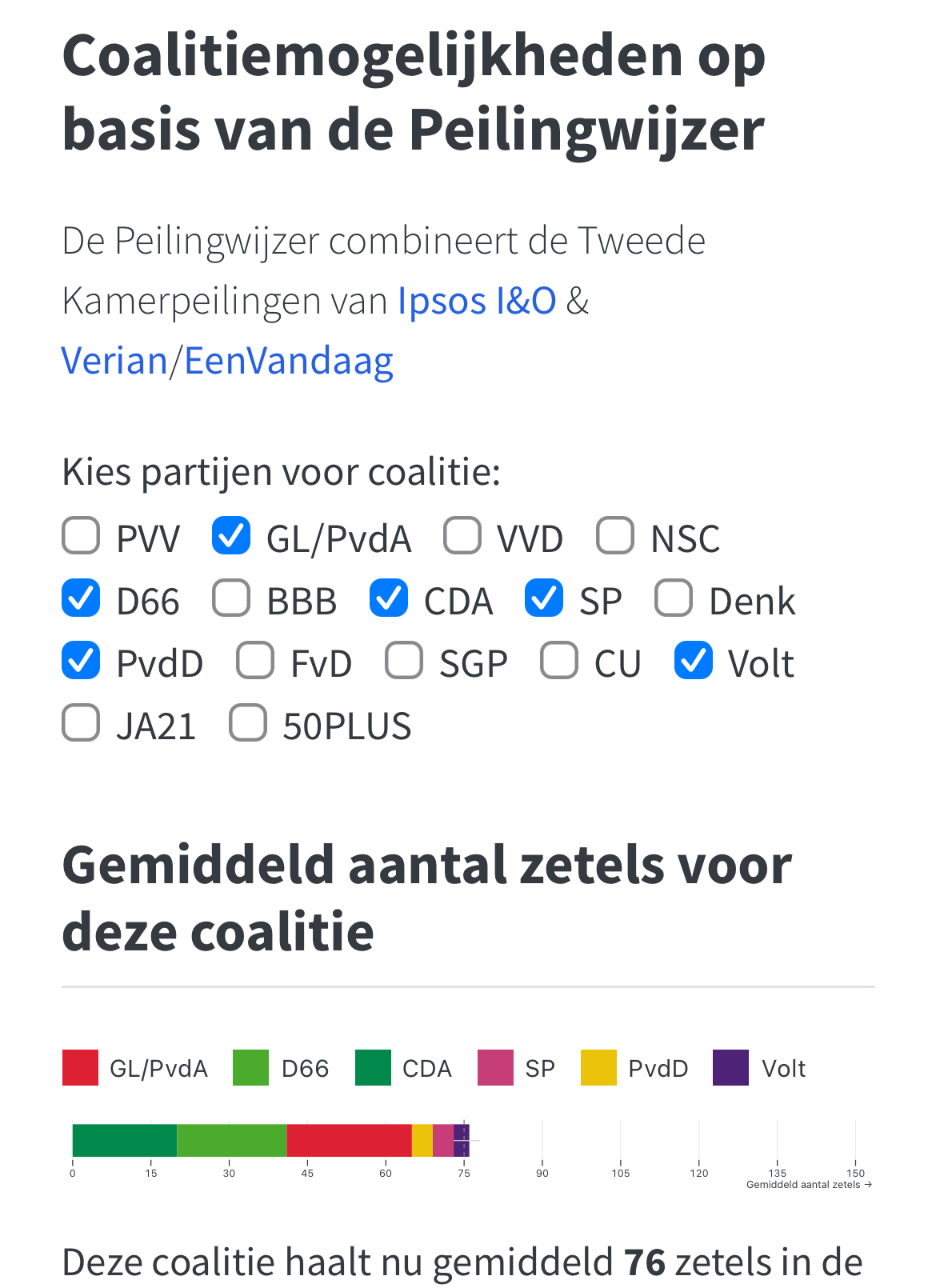Open the Ipsos I&O link
936x1288 pixels.
(x=477, y=302)
